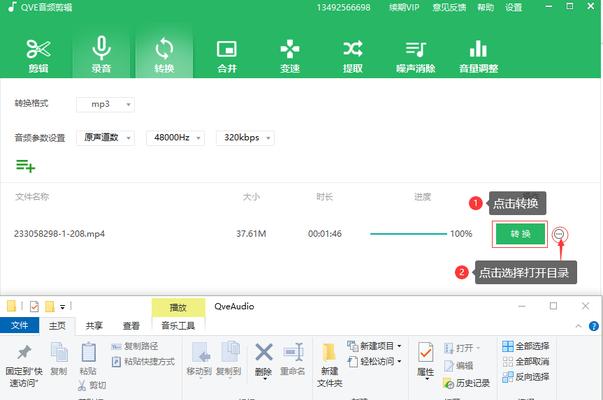The image size is (603, 400).
Task: Click 编辑 in Explorer ribbon
Action: pyautogui.click(x=458, y=365)
